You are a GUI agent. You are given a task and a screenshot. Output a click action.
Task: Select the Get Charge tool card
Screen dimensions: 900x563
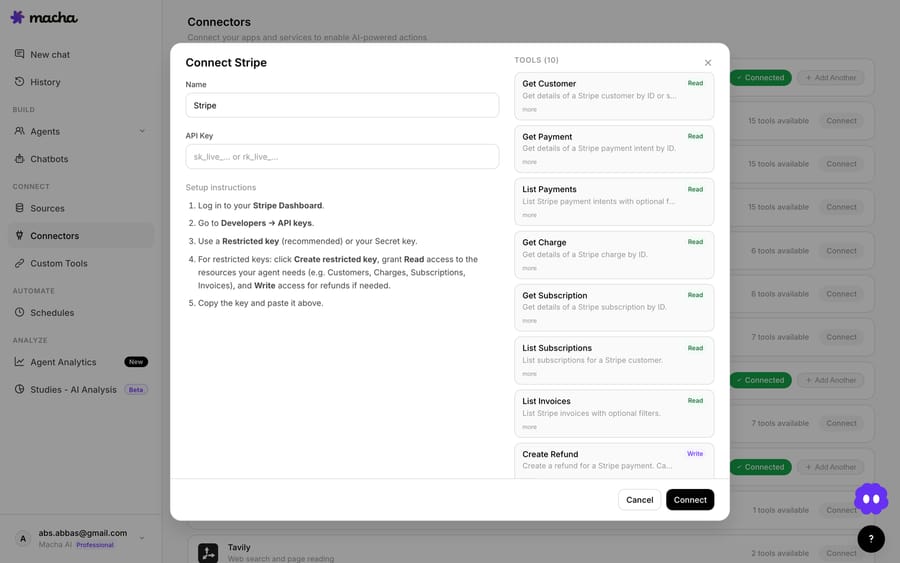(614, 255)
